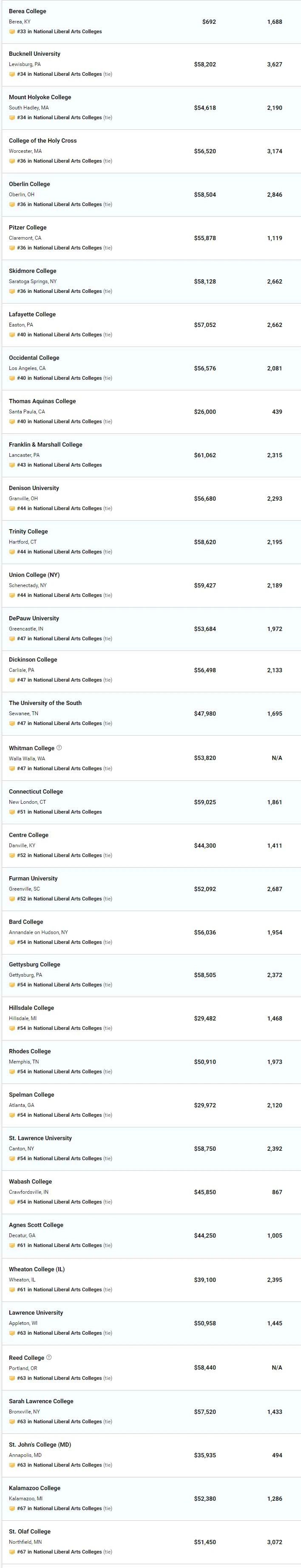
Task: Click the ranking badge icon under Spelman College
Action: [x=12, y=1115]
